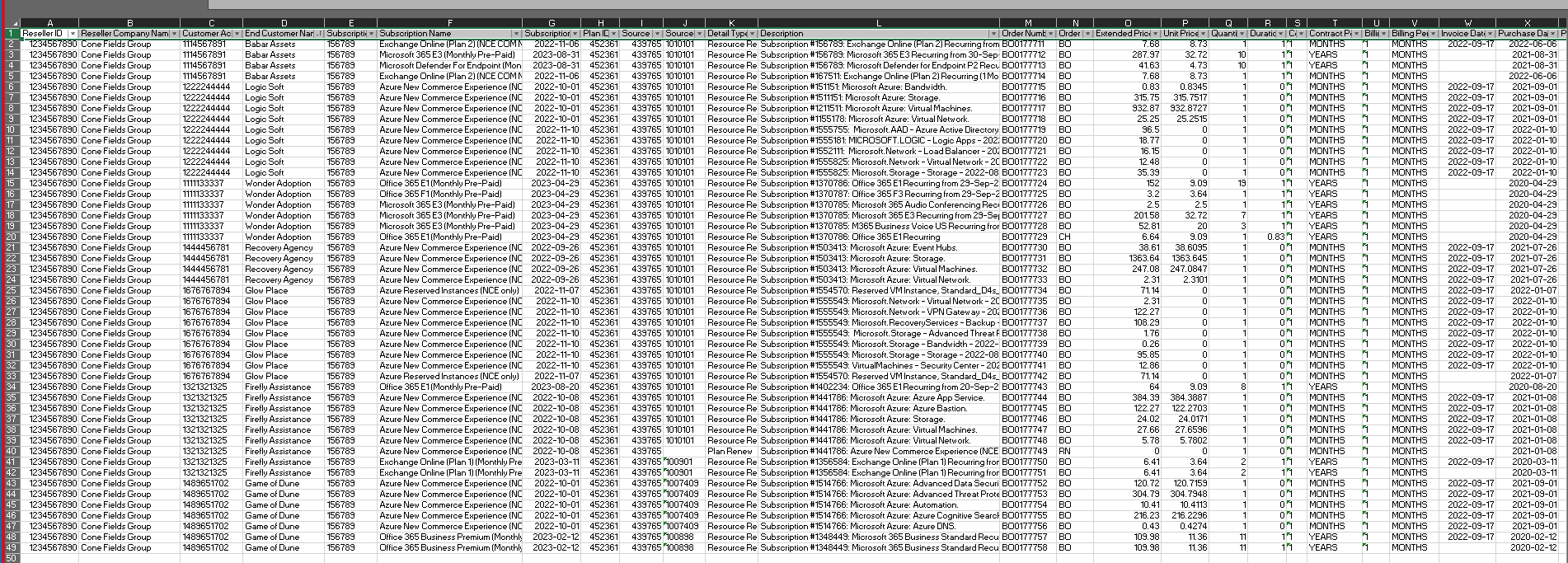
Task: Open the Billing Period filter dropdown in column V
Action: [1434, 33]
